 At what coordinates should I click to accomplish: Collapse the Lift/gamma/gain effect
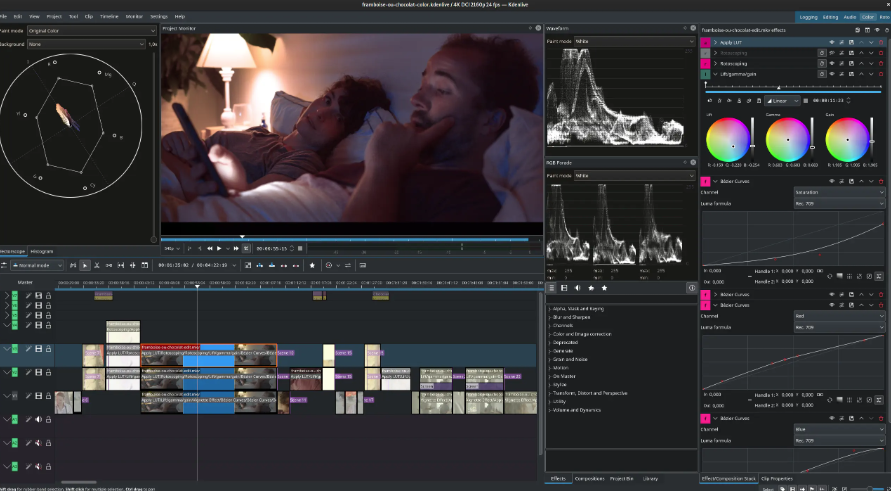click(x=714, y=74)
